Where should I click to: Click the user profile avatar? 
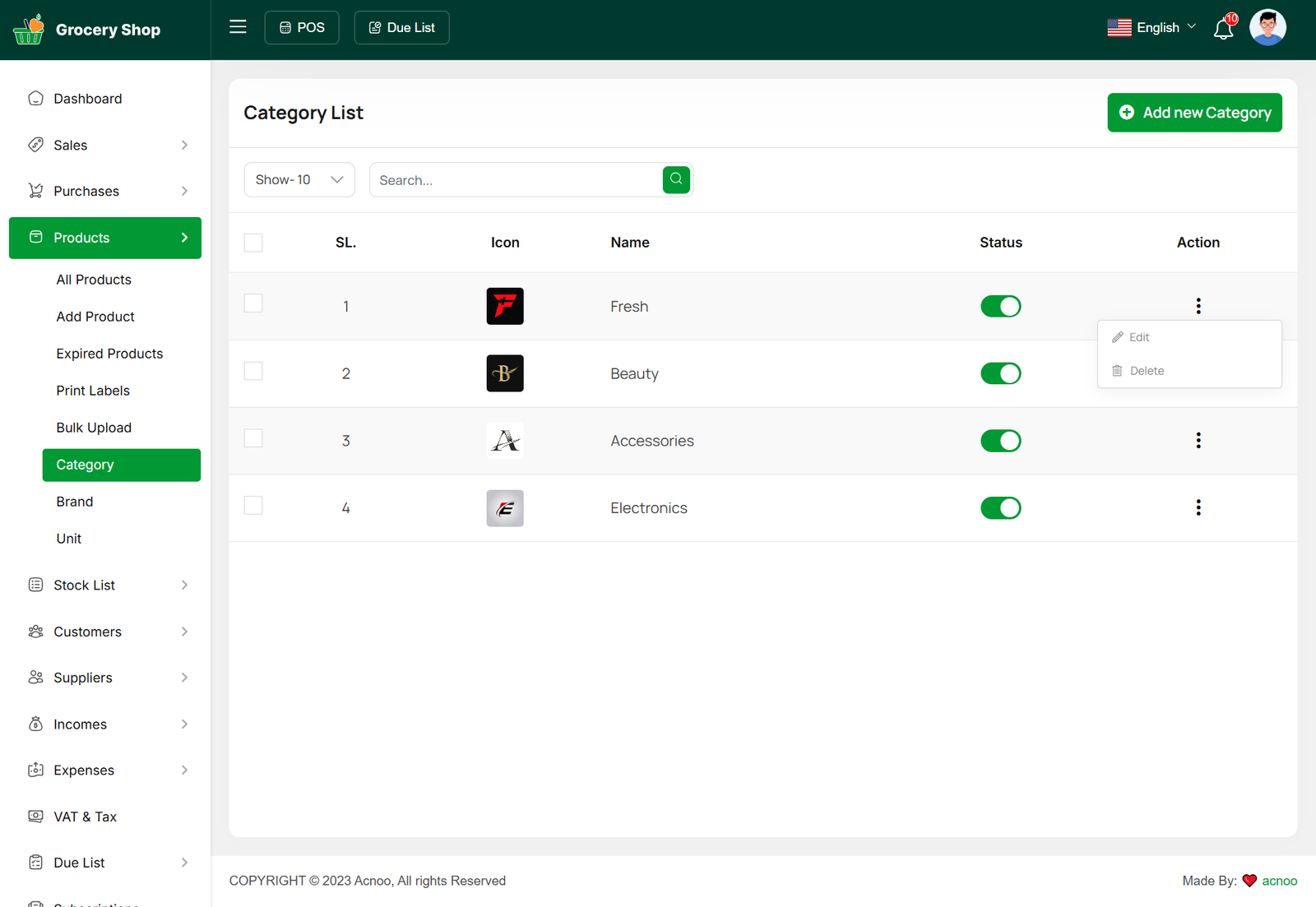(x=1267, y=28)
